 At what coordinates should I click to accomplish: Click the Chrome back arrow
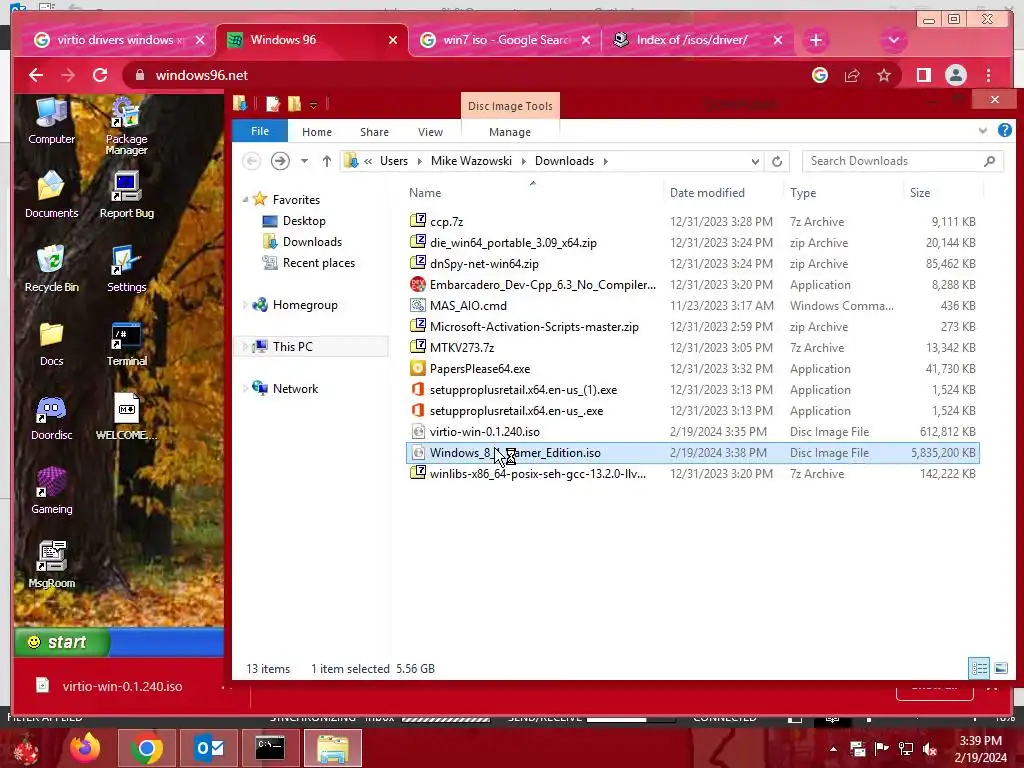(x=36, y=75)
